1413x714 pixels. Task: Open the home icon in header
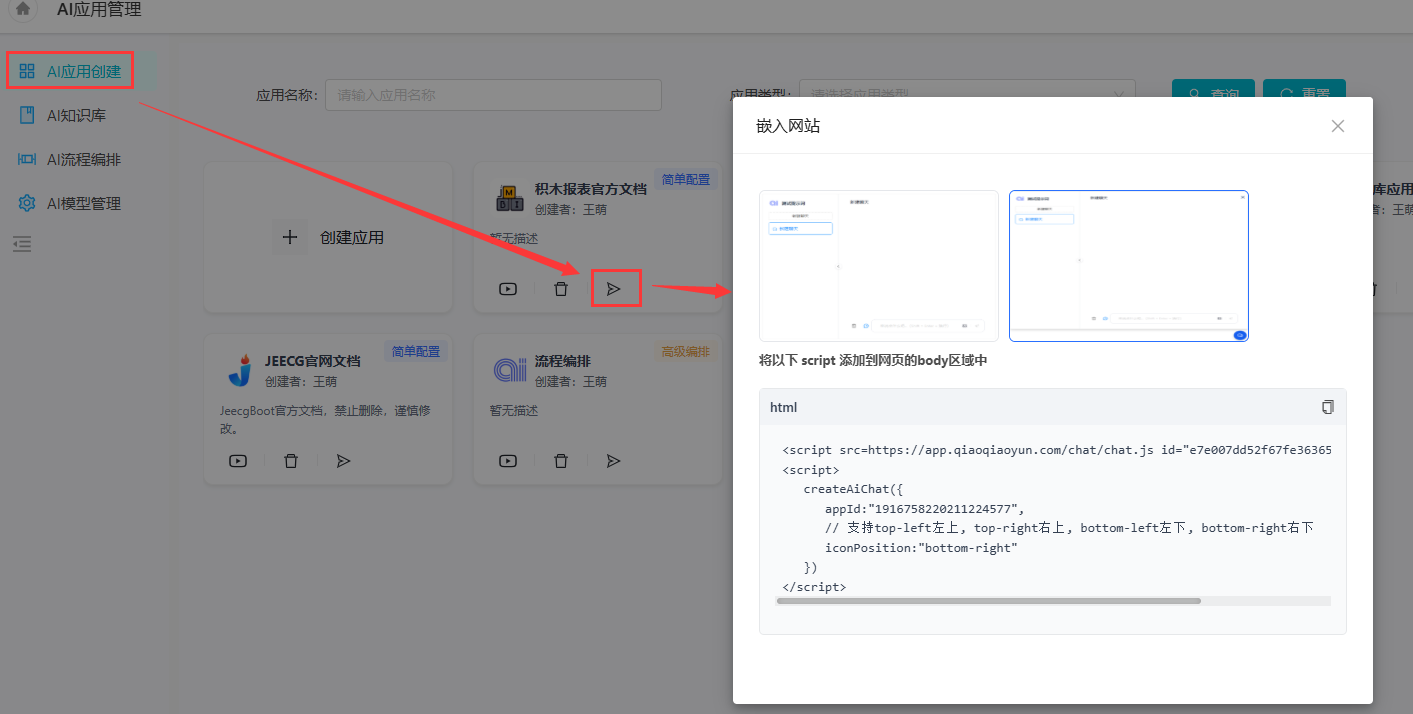22,10
